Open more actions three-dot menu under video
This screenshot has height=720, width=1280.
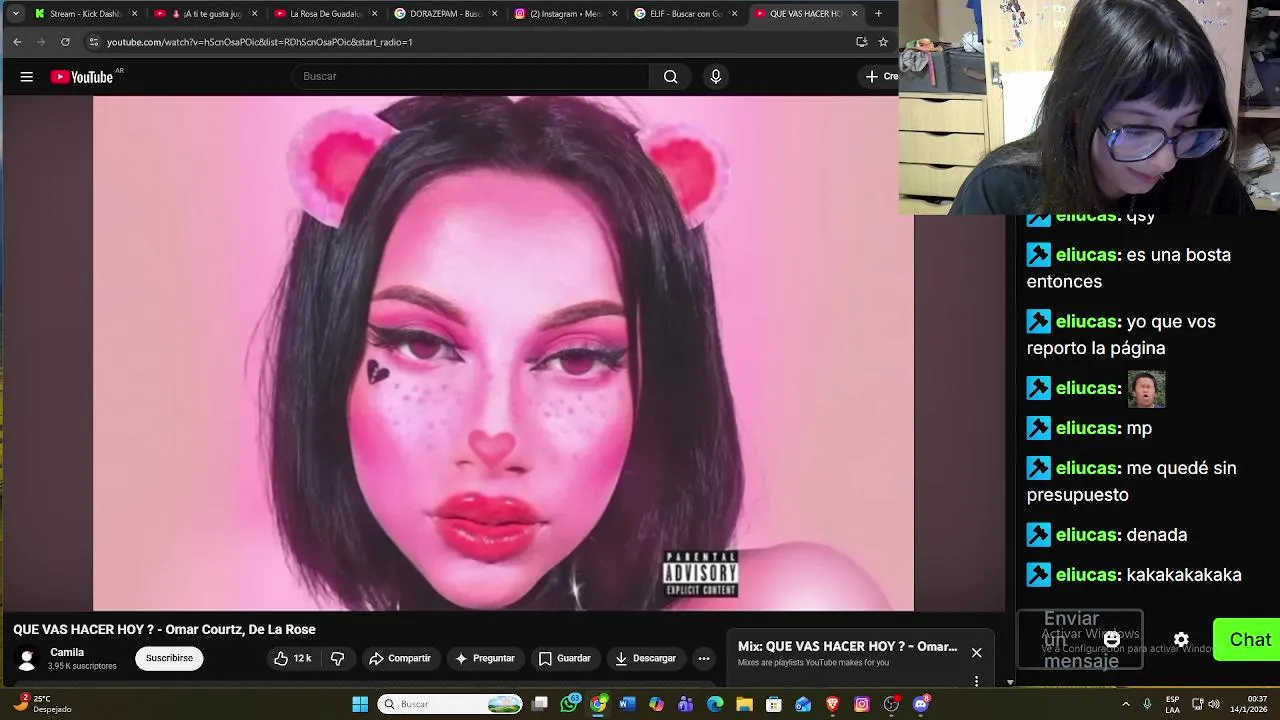coord(704,658)
